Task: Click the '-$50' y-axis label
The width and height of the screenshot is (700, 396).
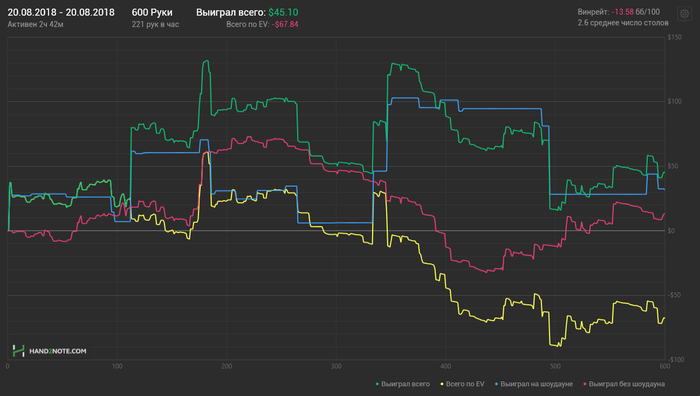Action: coord(674,295)
